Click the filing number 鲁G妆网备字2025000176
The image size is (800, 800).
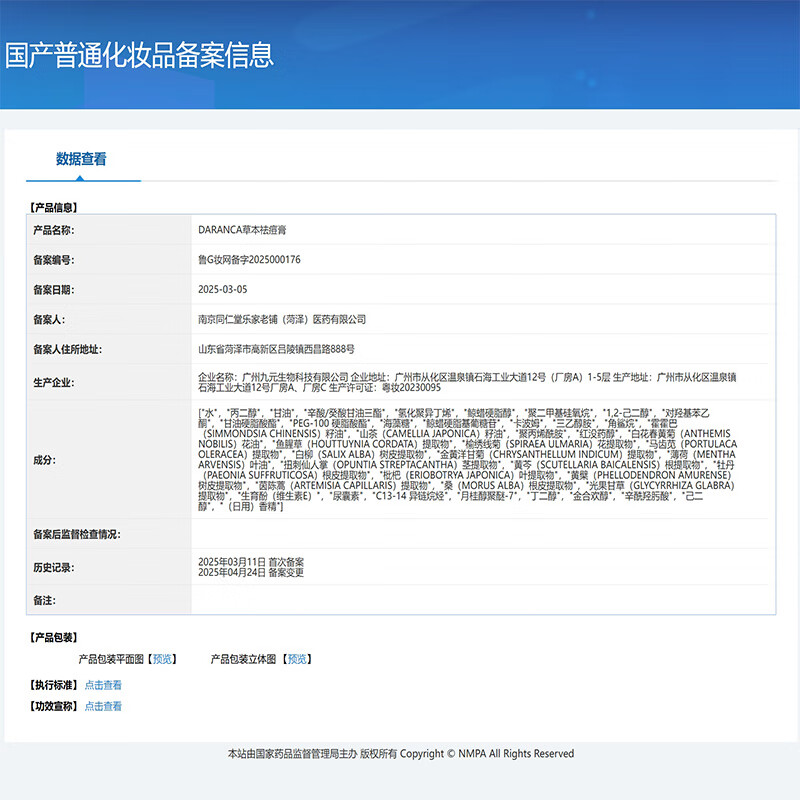[x=249, y=260]
